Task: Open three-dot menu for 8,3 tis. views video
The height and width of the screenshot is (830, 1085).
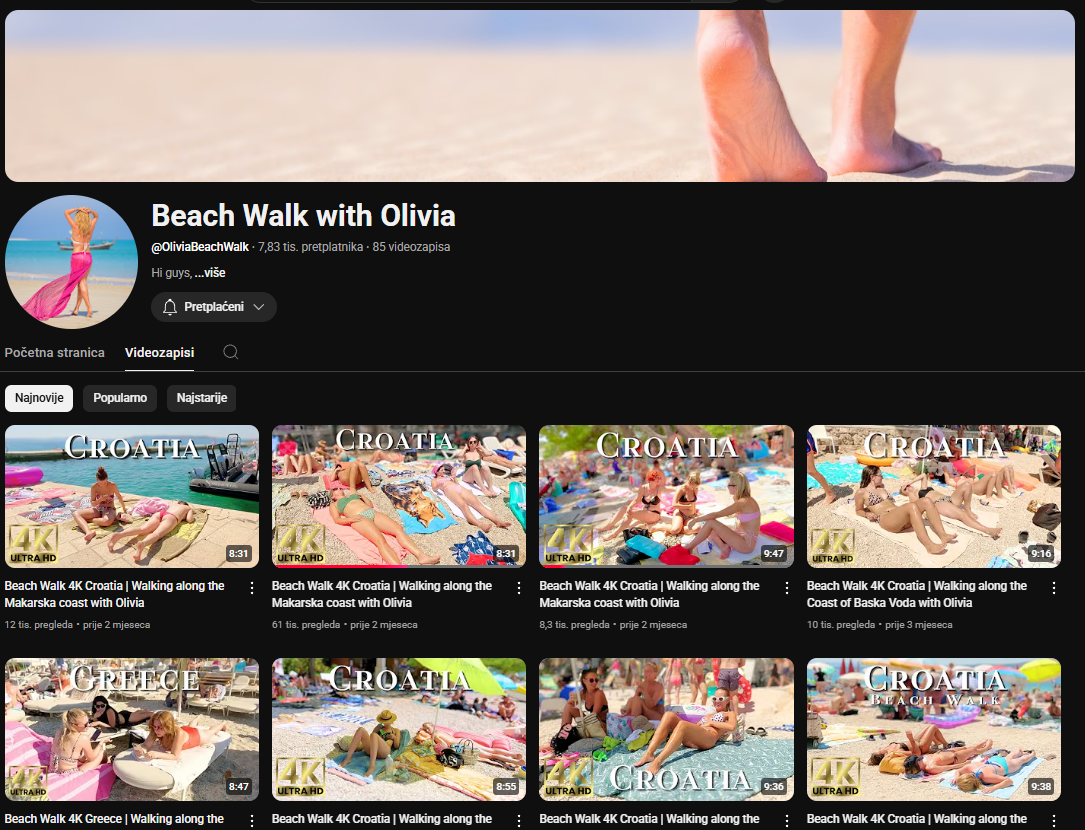Action: tap(786, 588)
